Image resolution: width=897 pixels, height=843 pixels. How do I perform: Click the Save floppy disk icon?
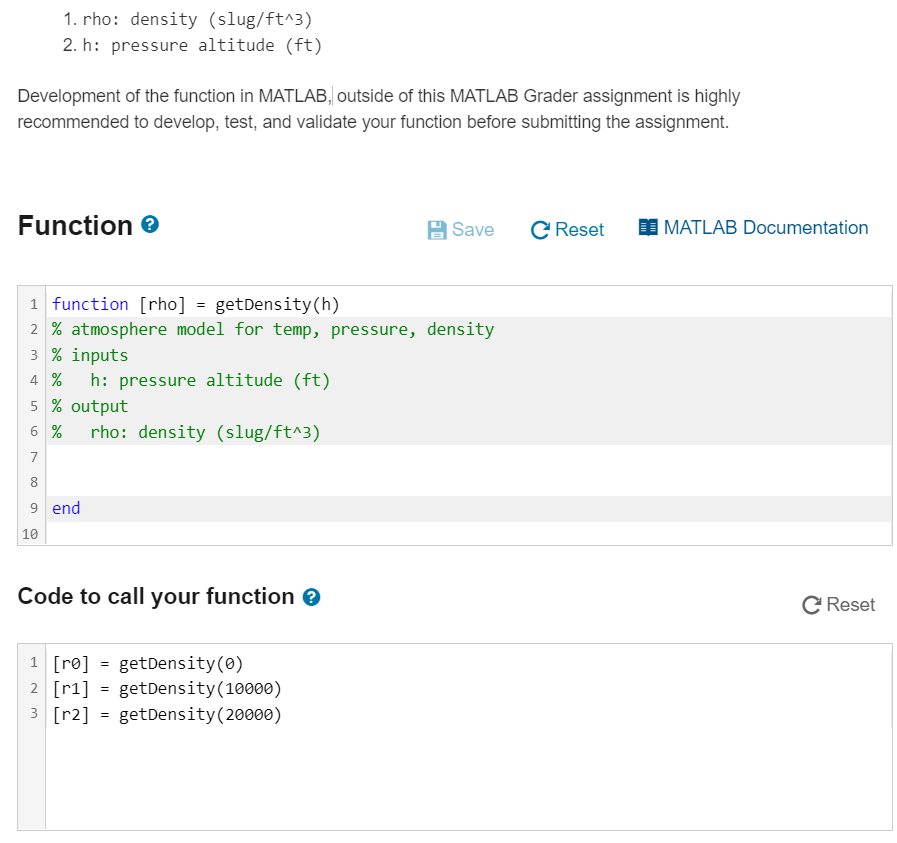(x=437, y=230)
